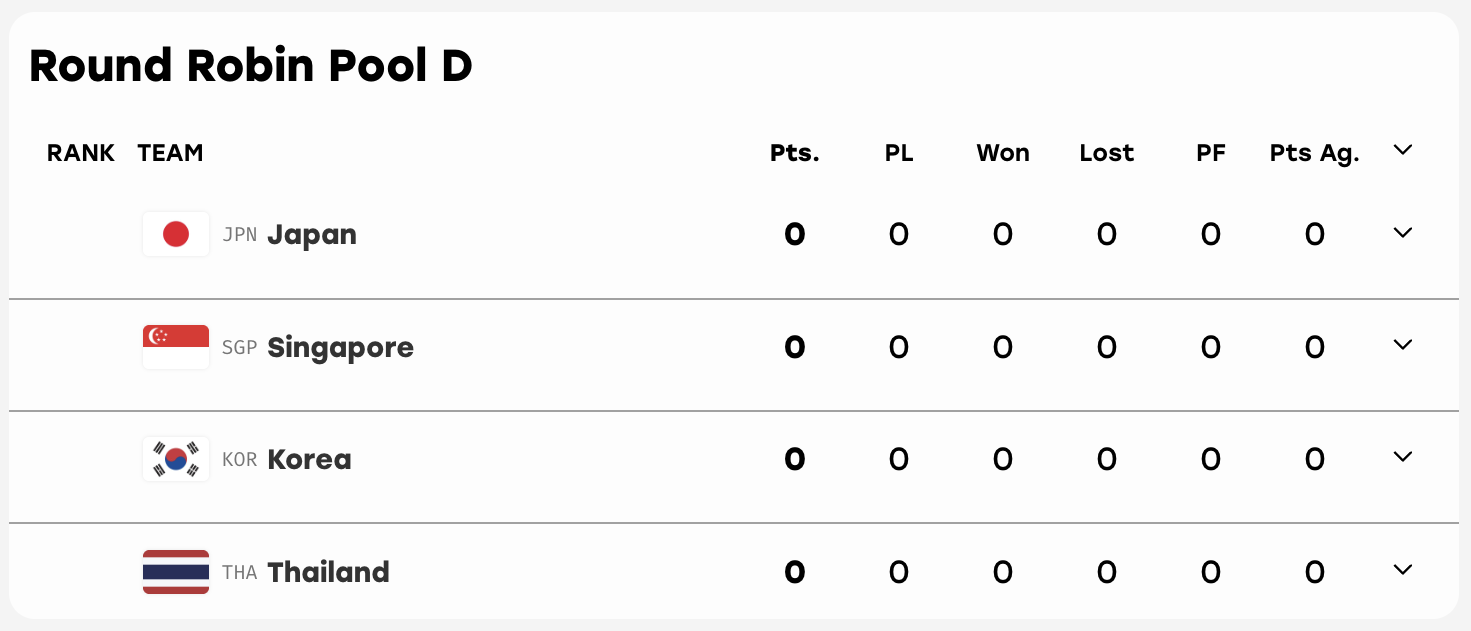Click the Japan flag icon
The height and width of the screenshot is (631, 1471).
(176, 234)
